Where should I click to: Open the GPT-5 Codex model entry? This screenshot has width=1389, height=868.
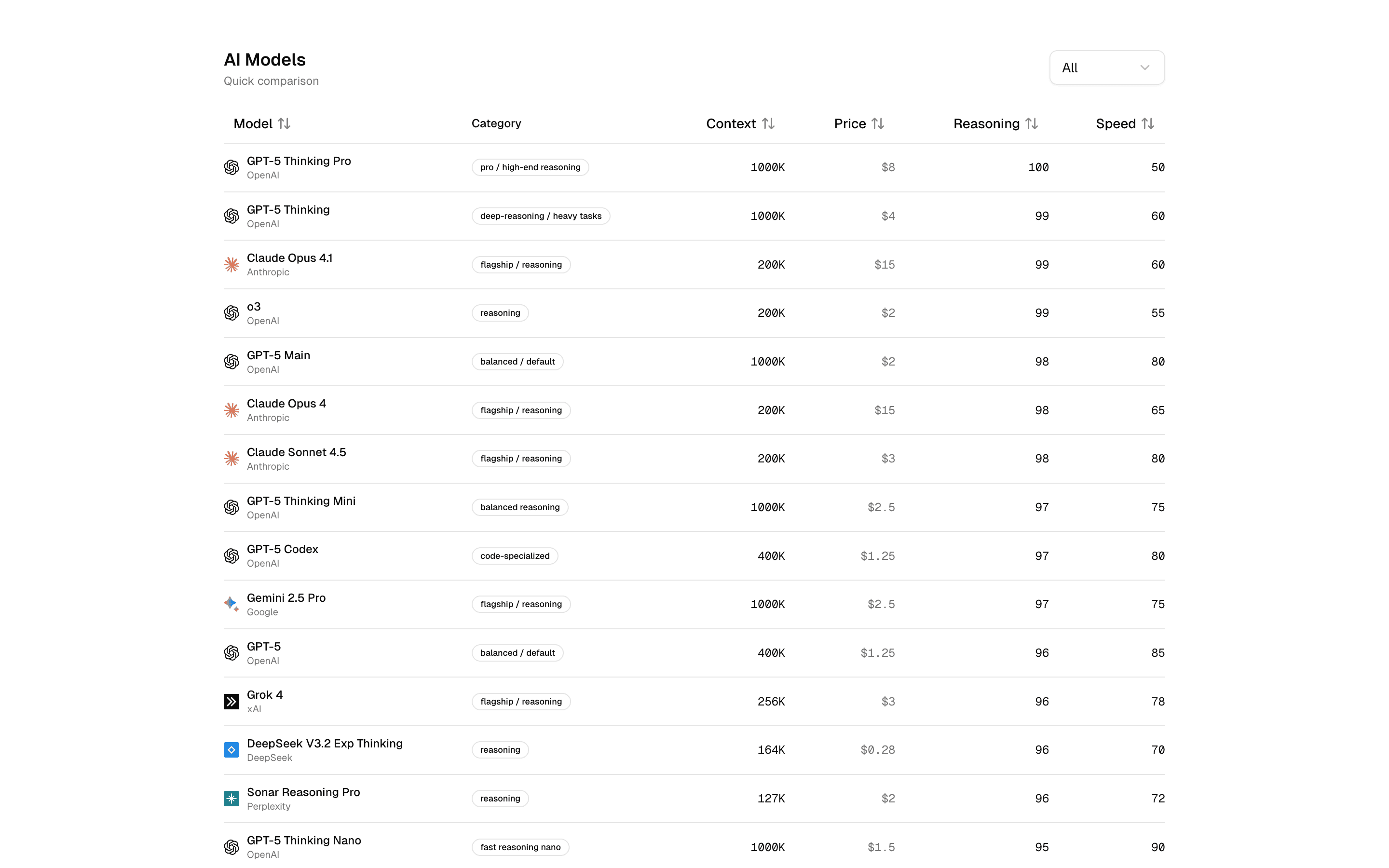[x=283, y=549]
